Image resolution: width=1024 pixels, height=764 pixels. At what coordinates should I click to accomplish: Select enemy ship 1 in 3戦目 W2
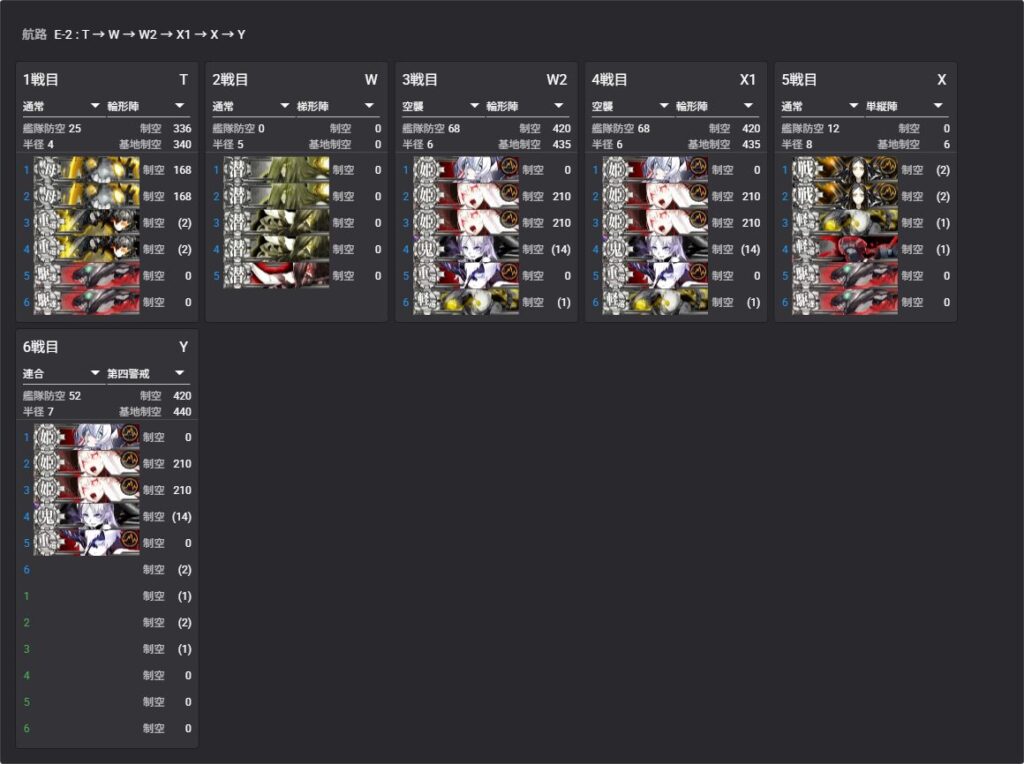tap(466, 170)
